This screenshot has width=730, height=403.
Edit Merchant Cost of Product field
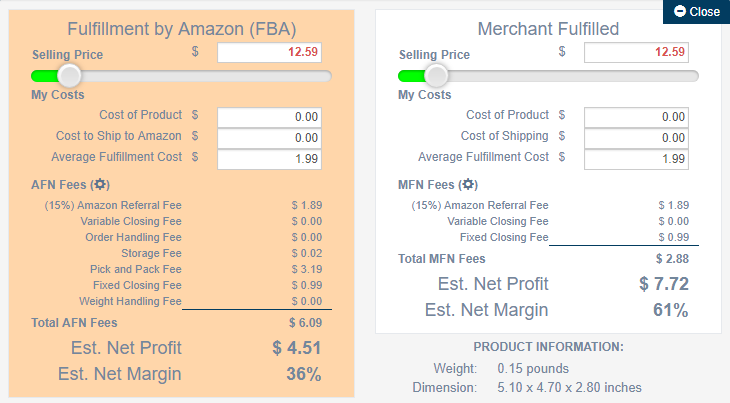636,117
